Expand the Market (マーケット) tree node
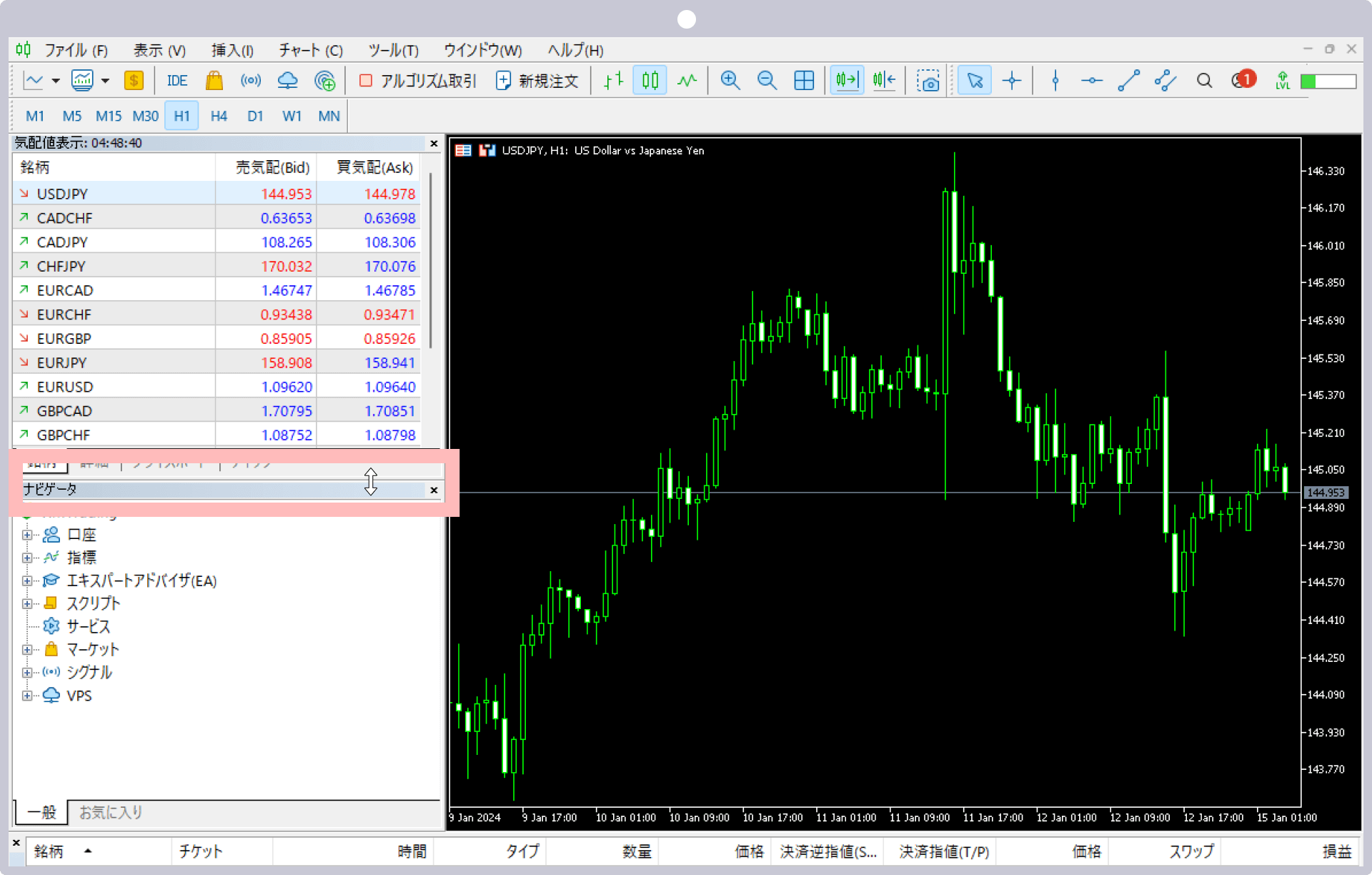 (x=27, y=649)
